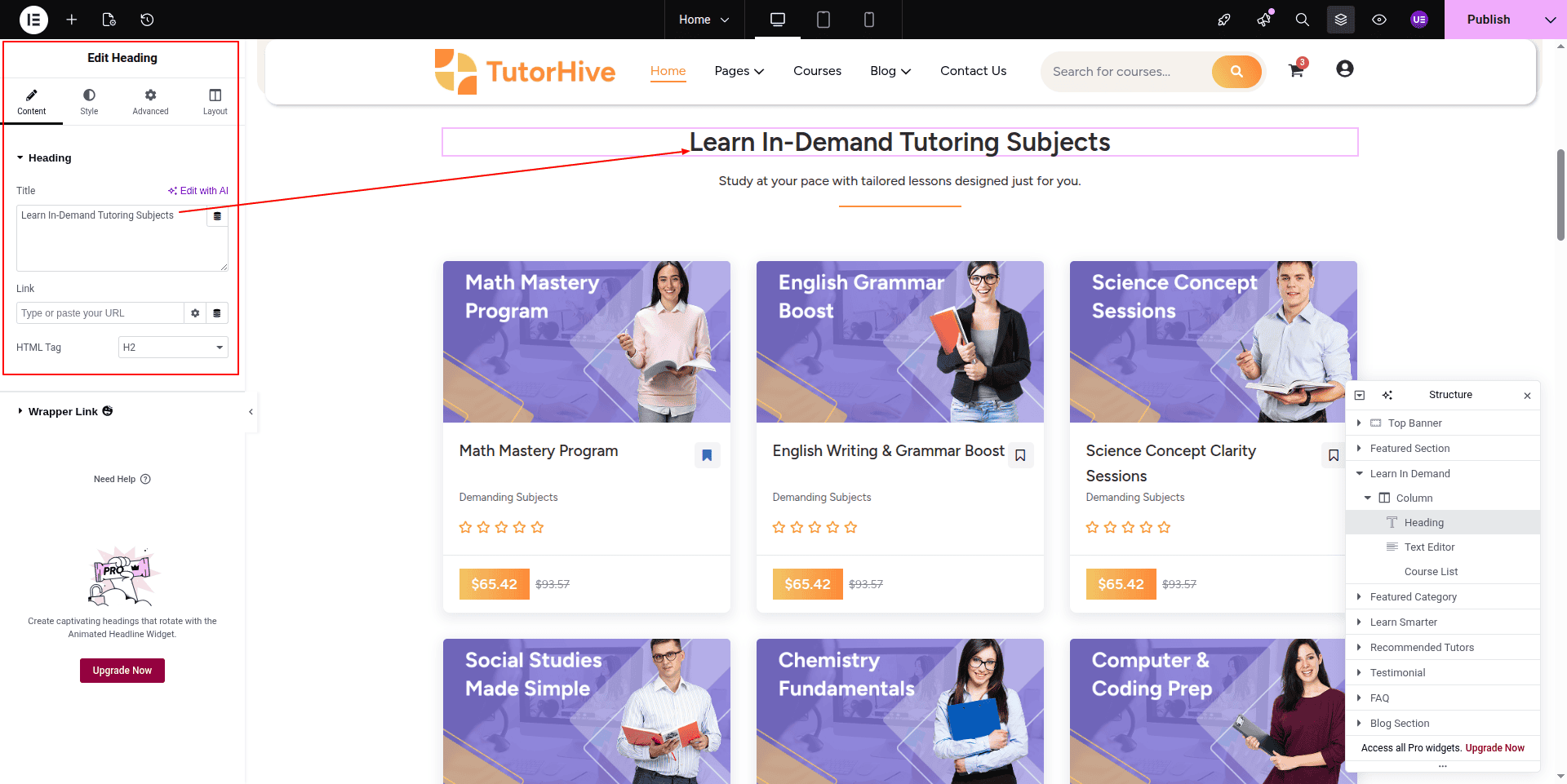
Task: Click the Add Element plus icon
Action: (72, 20)
